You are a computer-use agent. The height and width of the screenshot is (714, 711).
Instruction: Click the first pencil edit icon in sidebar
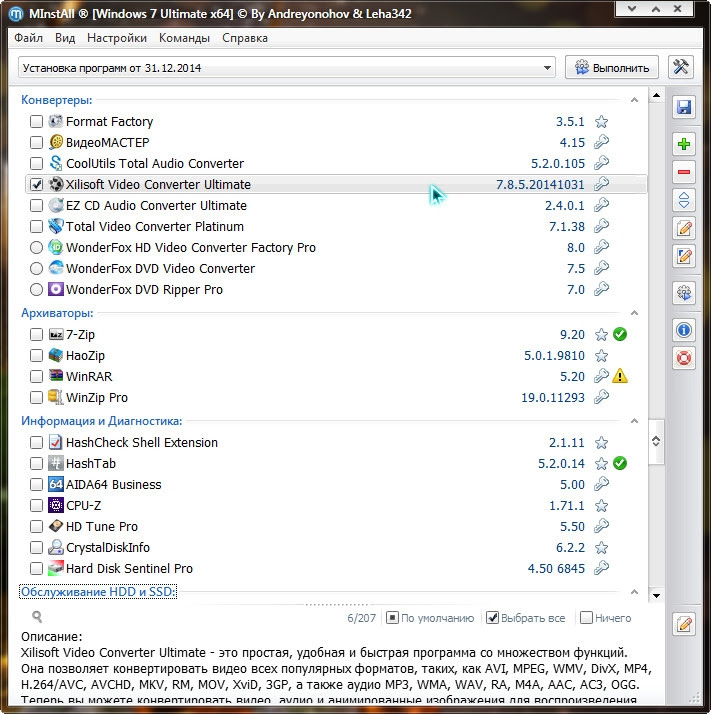[x=684, y=228]
